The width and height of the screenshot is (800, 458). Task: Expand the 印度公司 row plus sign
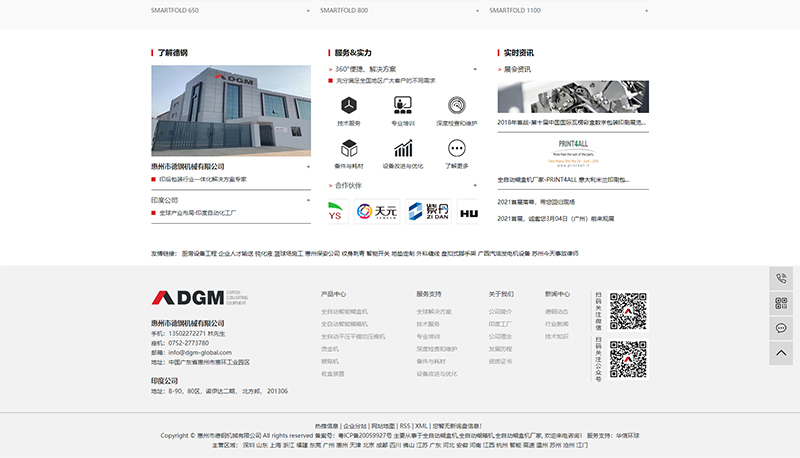tap(308, 200)
